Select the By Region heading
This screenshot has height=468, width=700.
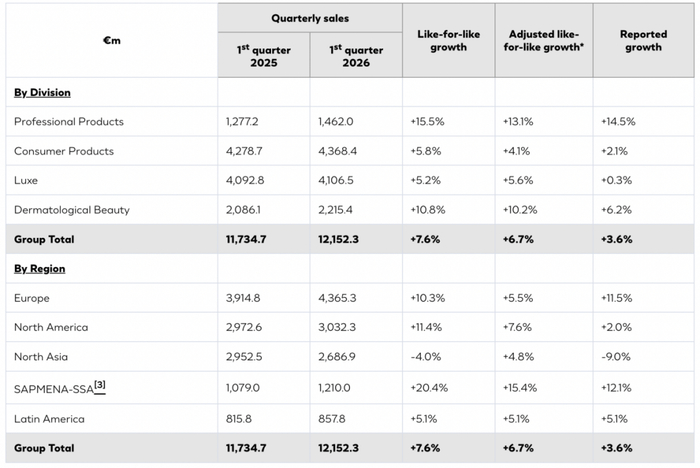coord(40,268)
